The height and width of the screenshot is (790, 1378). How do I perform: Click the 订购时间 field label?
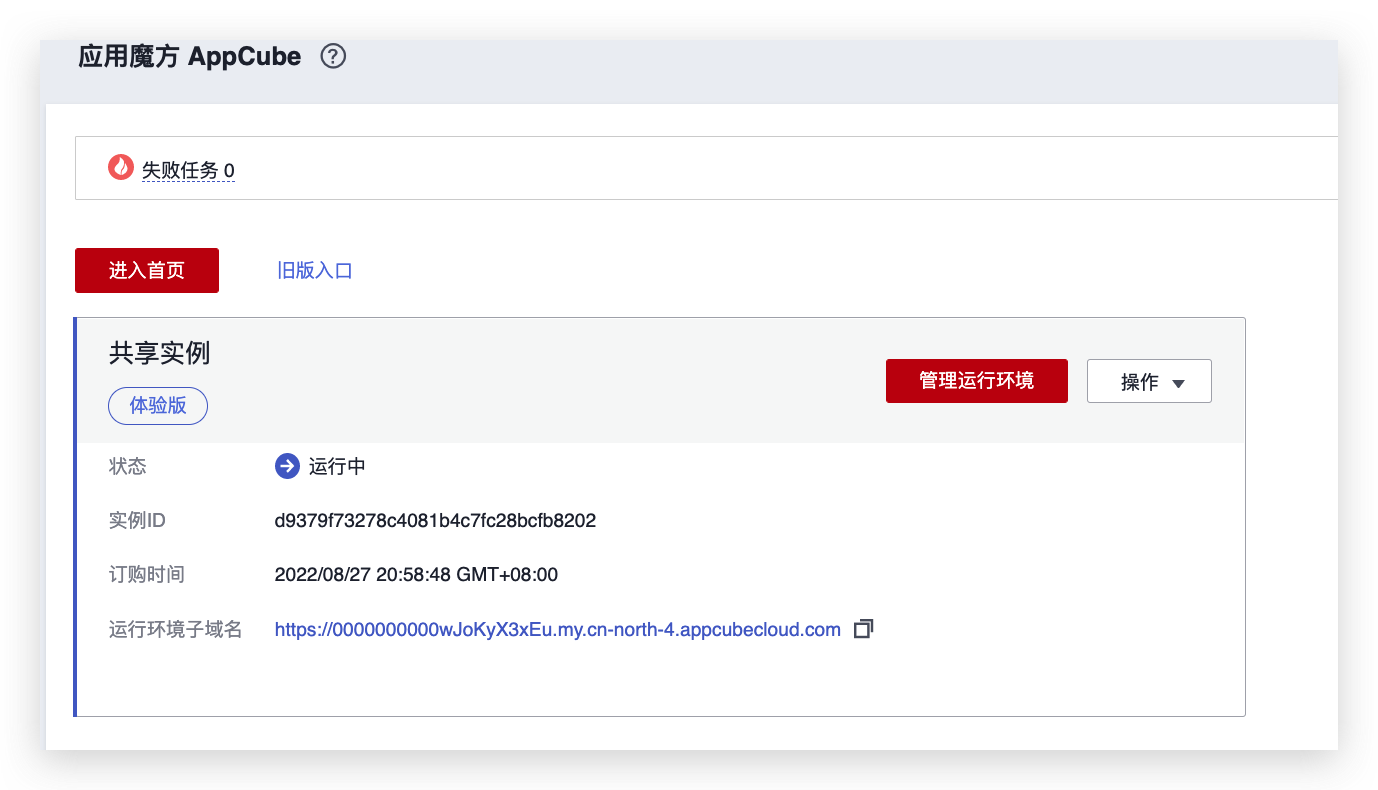147,575
